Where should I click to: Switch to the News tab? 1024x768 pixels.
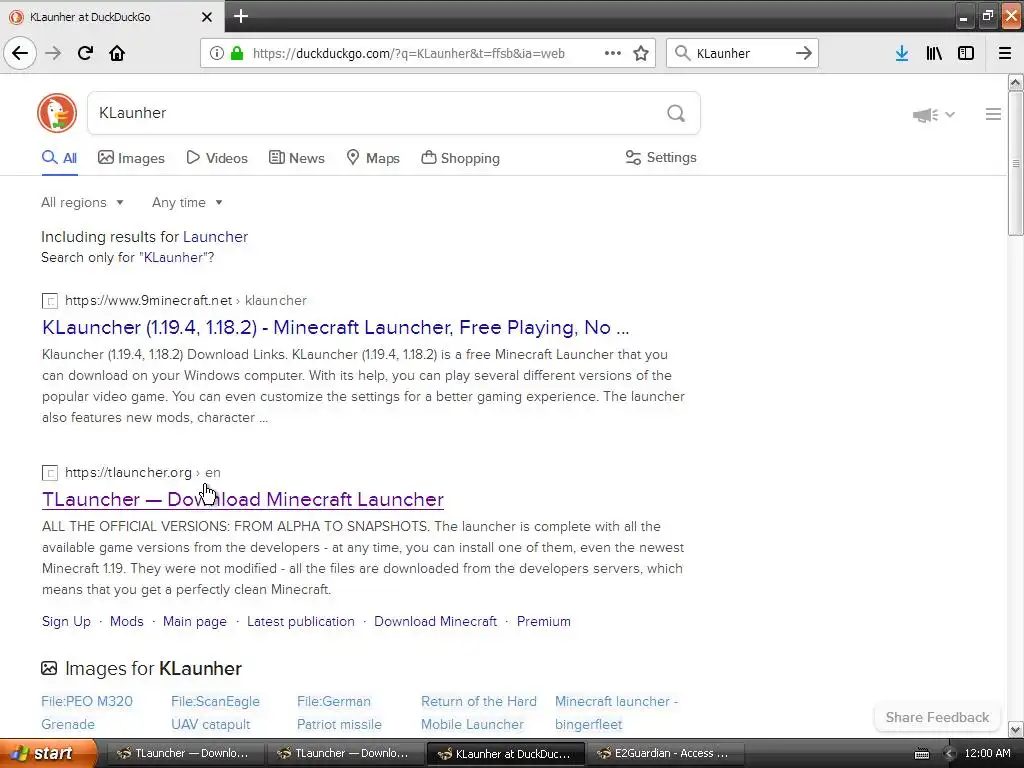coord(296,158)
